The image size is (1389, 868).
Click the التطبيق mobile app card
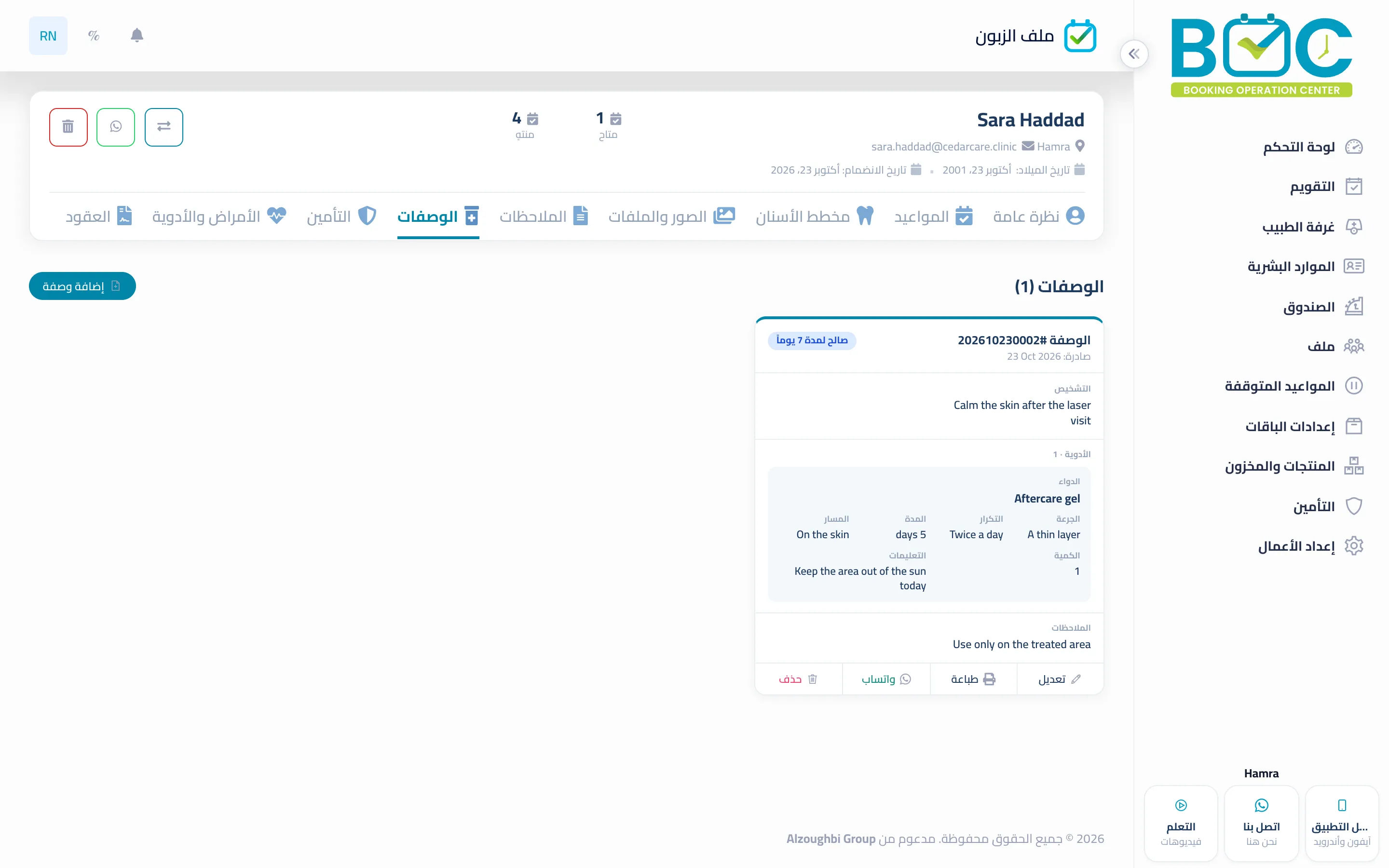click(x=1341, y=823)
